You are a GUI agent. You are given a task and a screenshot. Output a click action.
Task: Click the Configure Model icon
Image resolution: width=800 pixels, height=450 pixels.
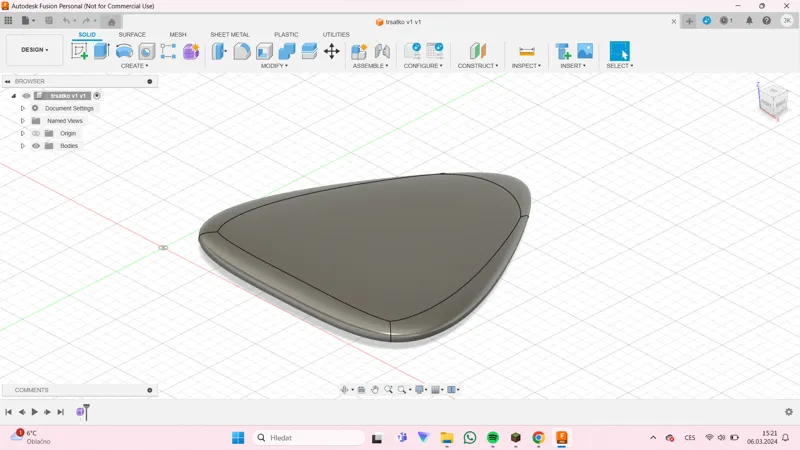point(412,51)
